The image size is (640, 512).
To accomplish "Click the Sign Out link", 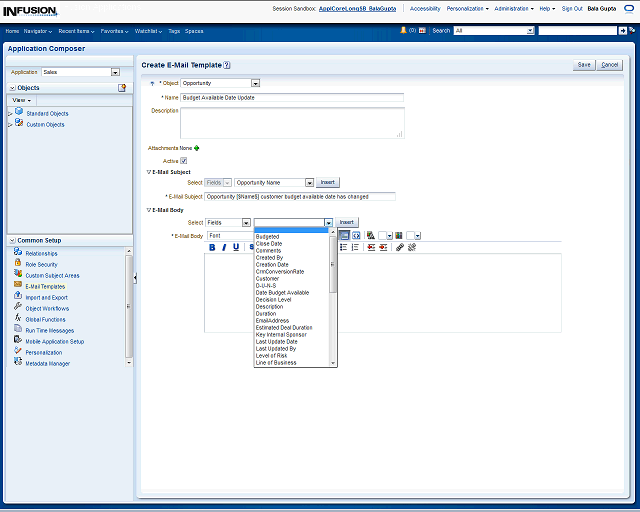I will pos(572,8).
